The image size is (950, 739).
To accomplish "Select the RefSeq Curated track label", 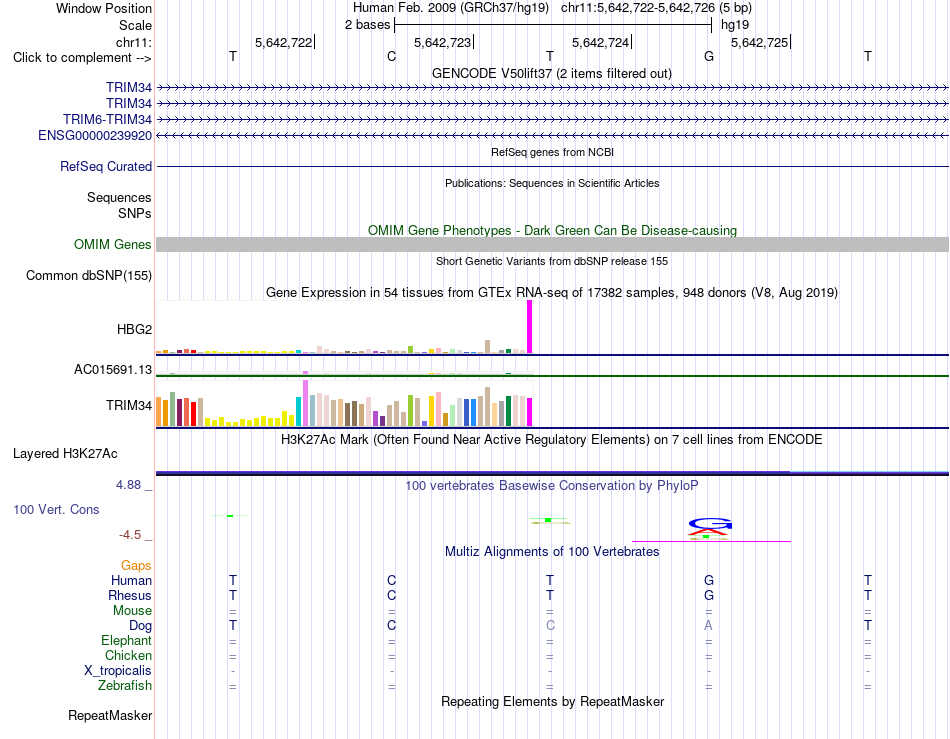I will [106, 167].
